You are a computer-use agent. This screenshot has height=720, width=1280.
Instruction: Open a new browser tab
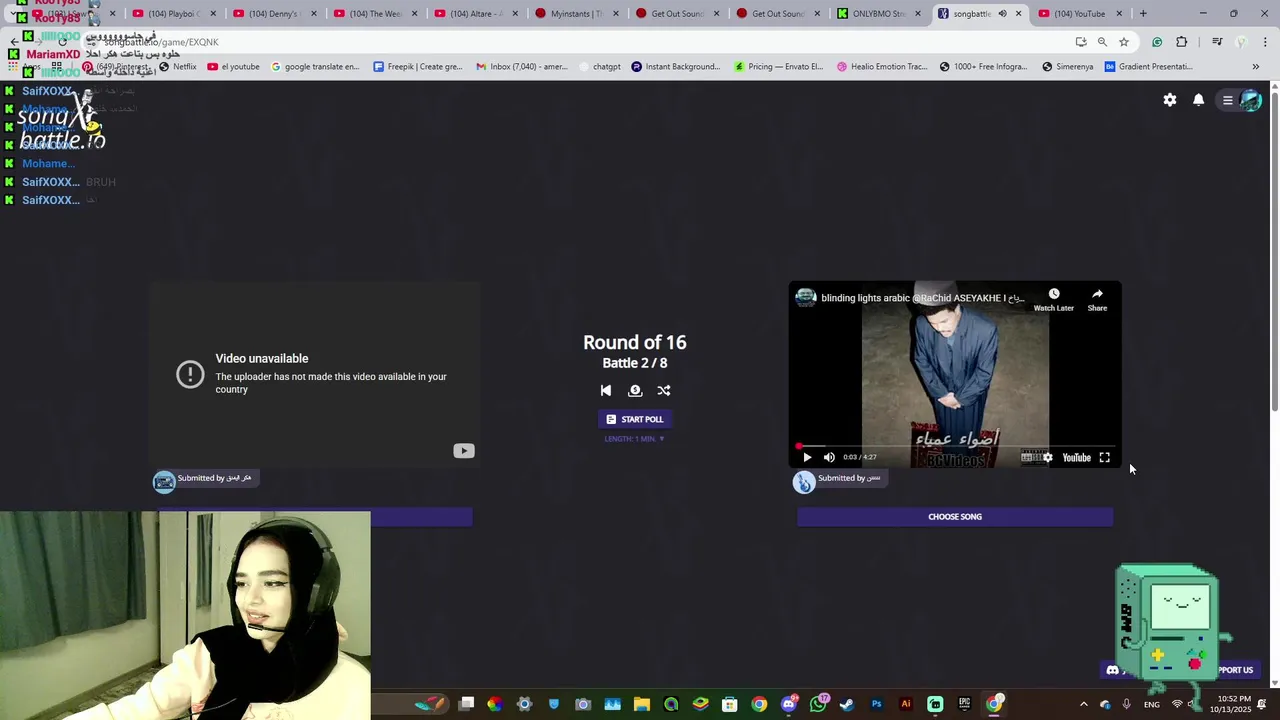[x=1143, y=14]
